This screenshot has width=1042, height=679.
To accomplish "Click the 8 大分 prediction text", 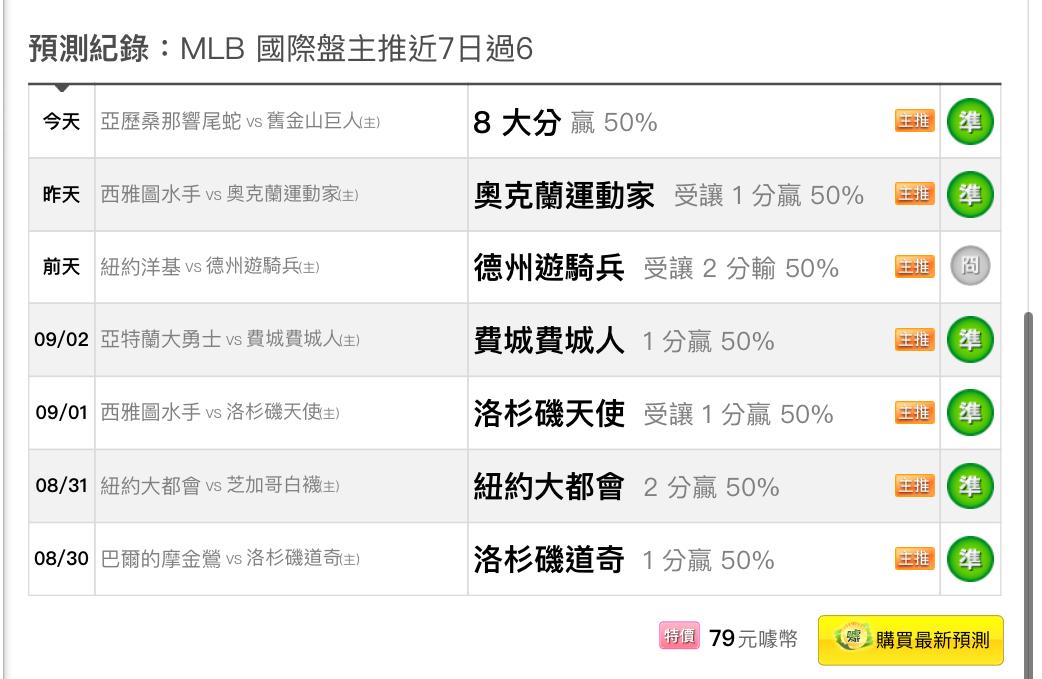I will point(517,122).
